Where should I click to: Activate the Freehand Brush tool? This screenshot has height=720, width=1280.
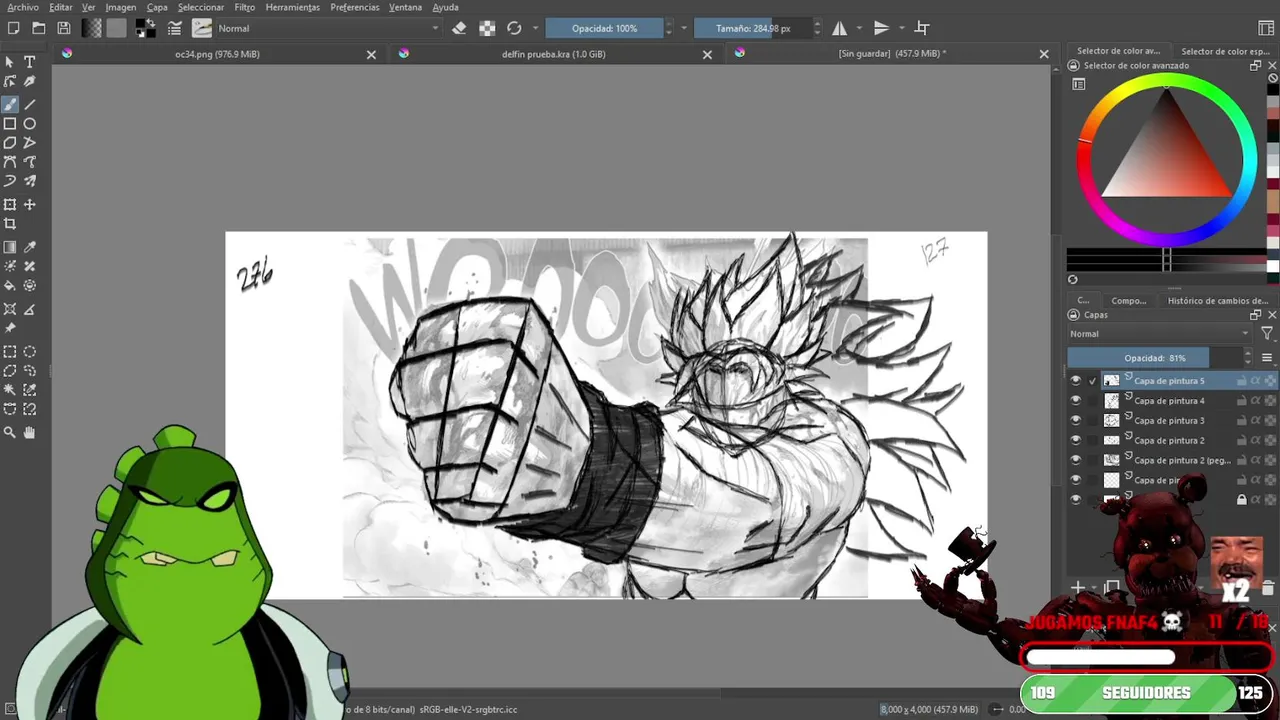coord(10,104)
